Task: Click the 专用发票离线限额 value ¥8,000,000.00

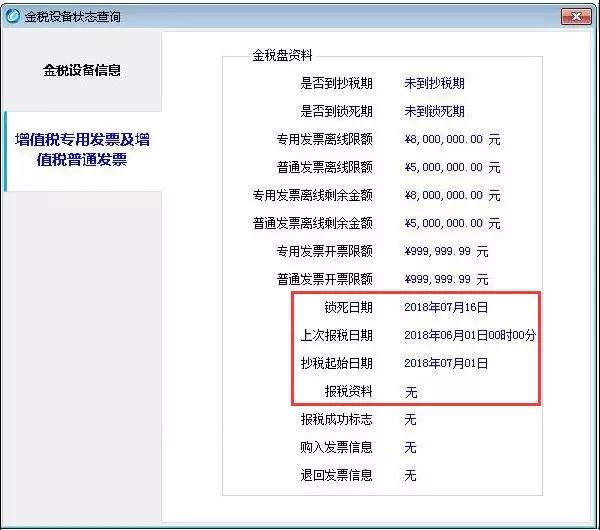Action: [x=452, y=139]
